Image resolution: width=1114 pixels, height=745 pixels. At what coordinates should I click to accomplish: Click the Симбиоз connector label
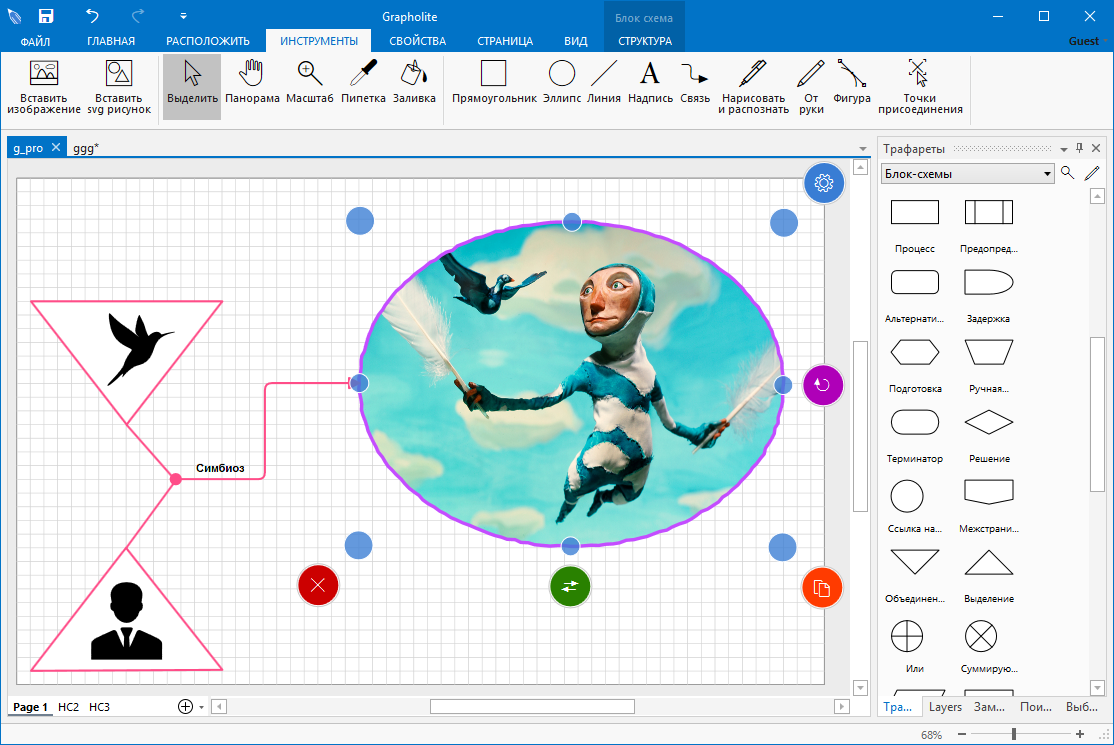tap(220, 468)
